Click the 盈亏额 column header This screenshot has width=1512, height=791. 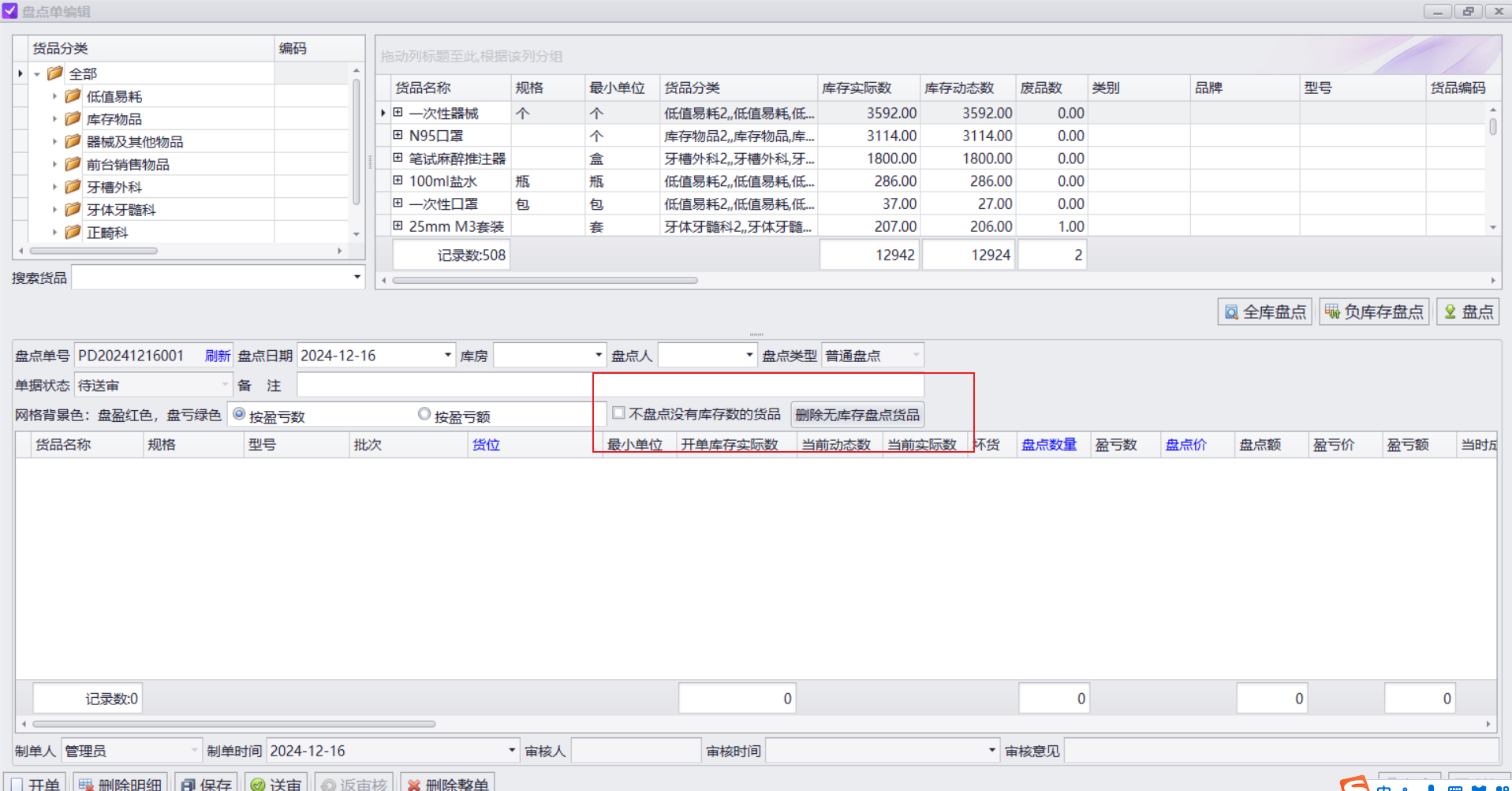point(1418,445)
